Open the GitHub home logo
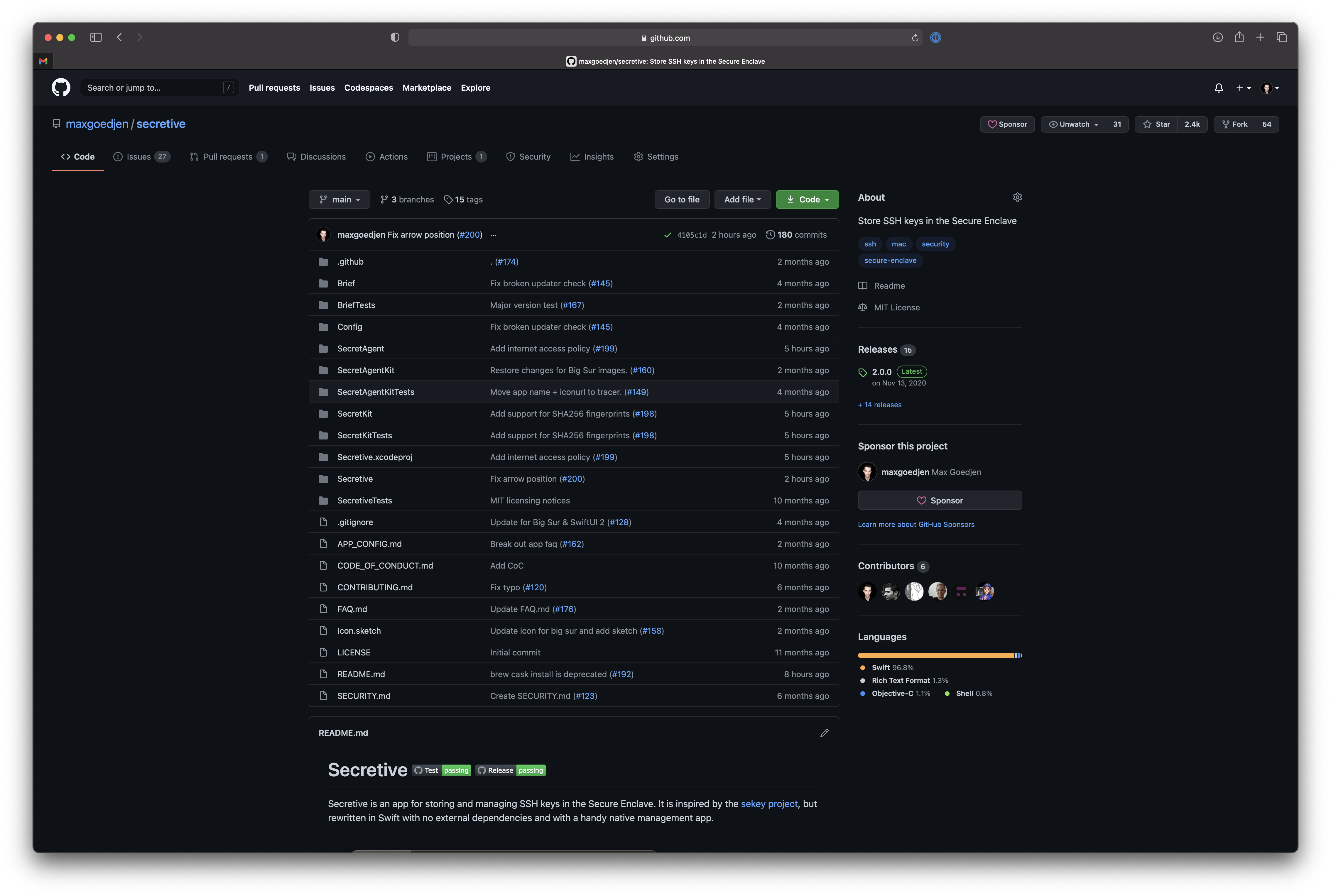The image size is (1331, 896). coord(60,87)
